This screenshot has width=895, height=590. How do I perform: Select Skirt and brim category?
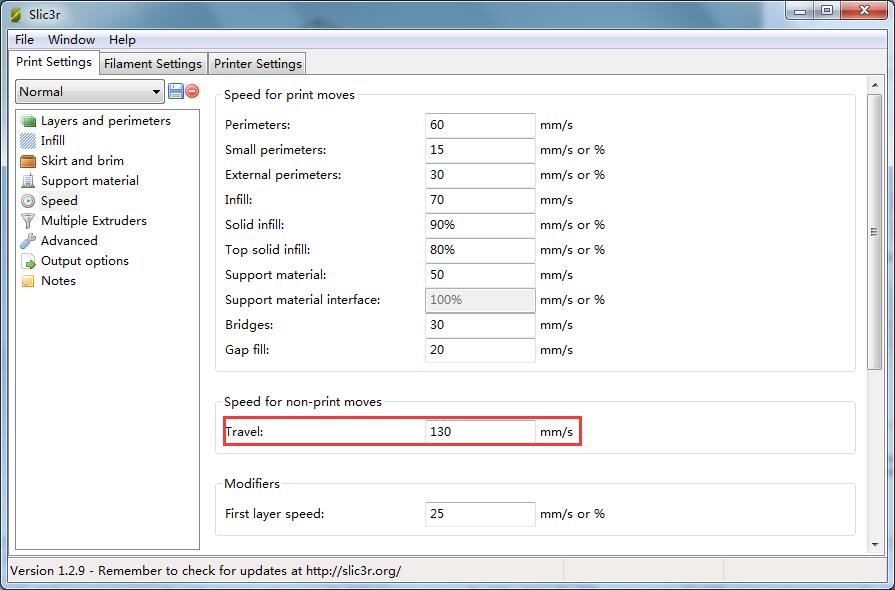82,161
